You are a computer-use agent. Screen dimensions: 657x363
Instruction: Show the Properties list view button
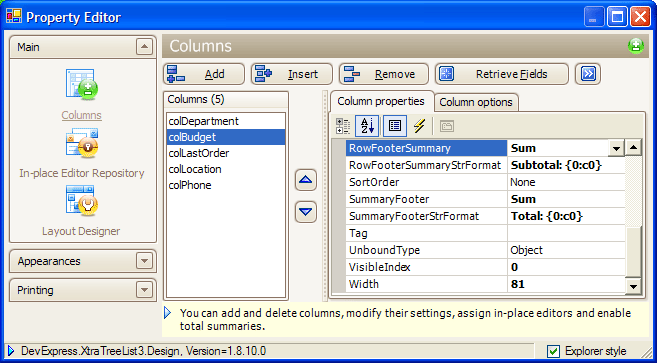[394, 126]
